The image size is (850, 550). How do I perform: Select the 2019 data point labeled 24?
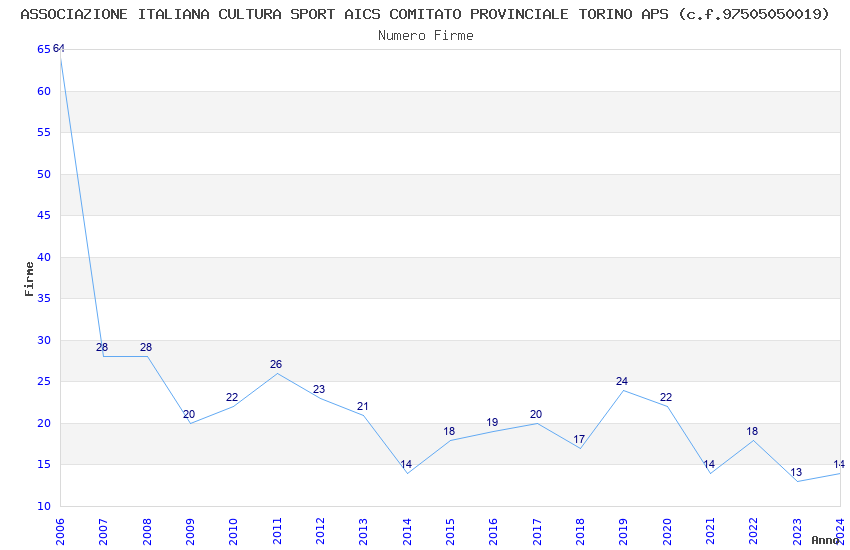coord(623,390)
